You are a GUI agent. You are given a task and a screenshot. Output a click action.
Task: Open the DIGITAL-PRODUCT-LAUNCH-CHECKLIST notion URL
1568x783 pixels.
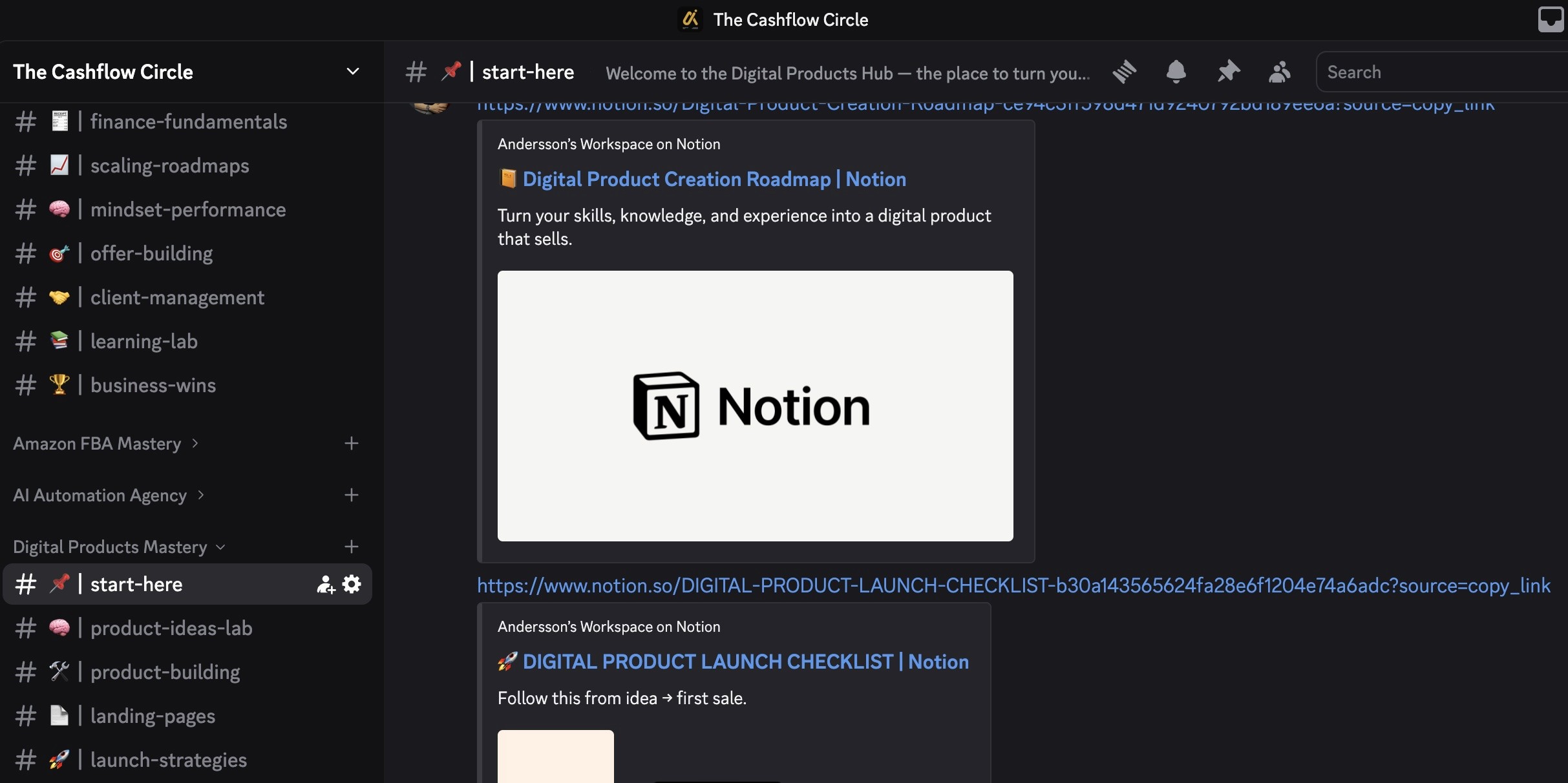click(1013, 585)
